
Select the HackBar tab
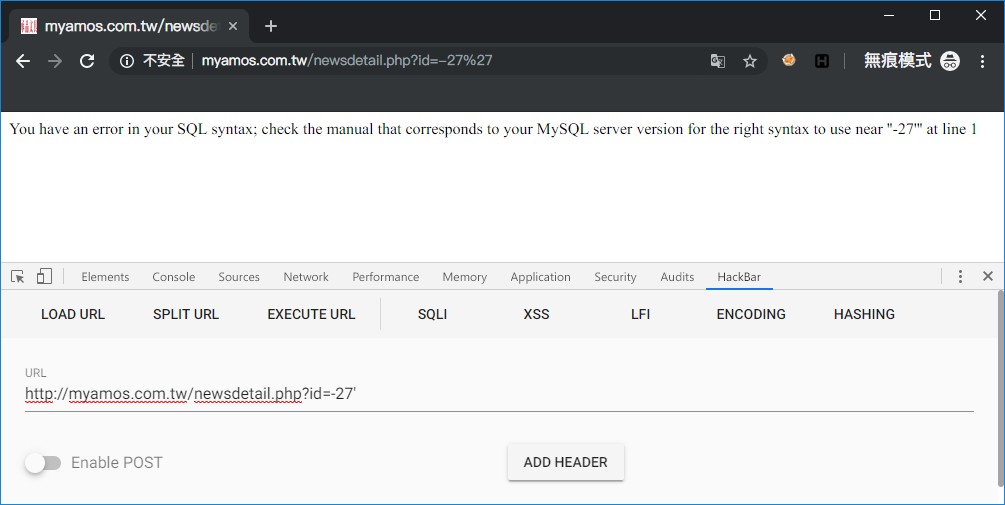tap(739, 277)
